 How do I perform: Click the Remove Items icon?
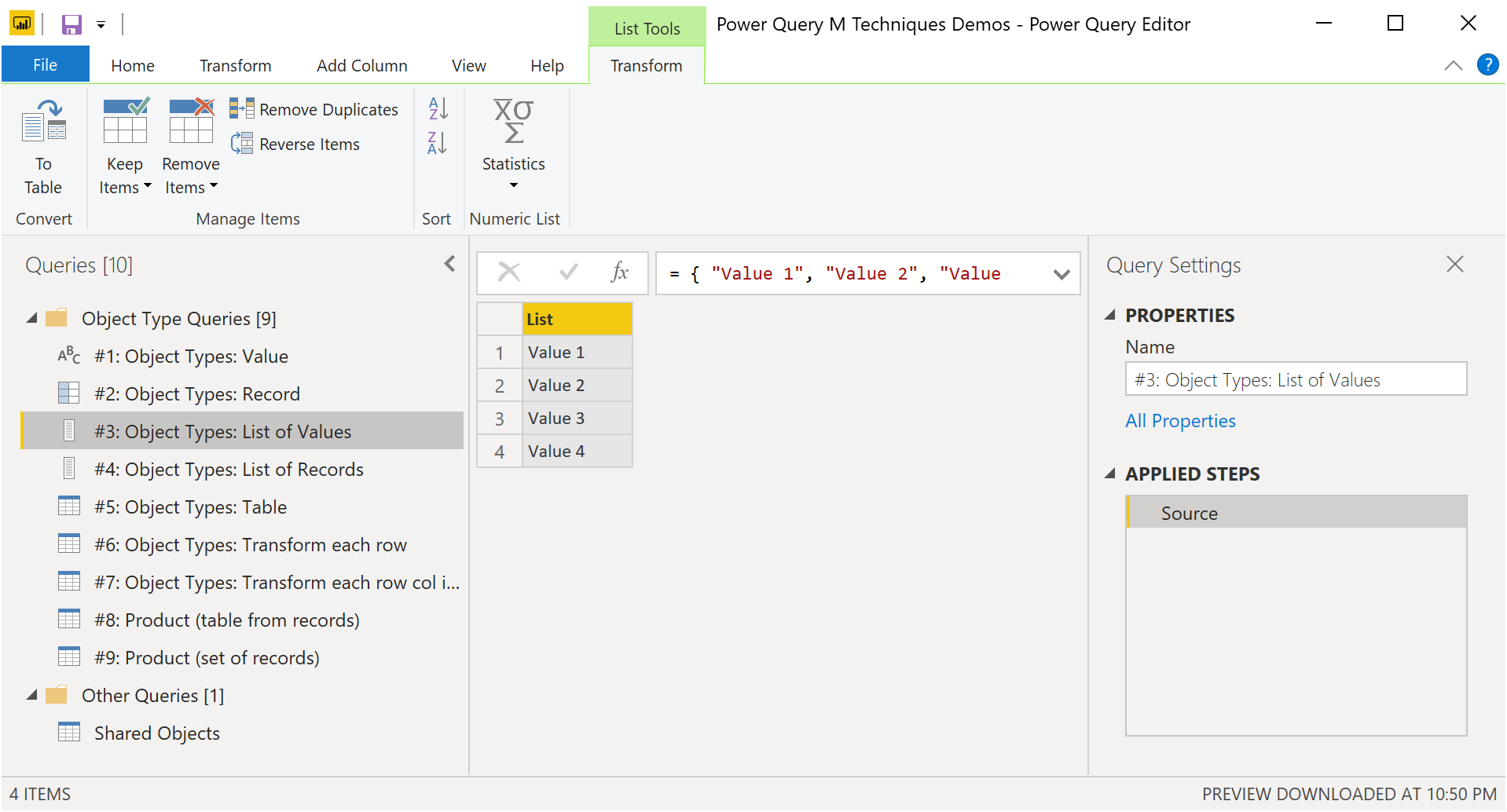[189, 122]
